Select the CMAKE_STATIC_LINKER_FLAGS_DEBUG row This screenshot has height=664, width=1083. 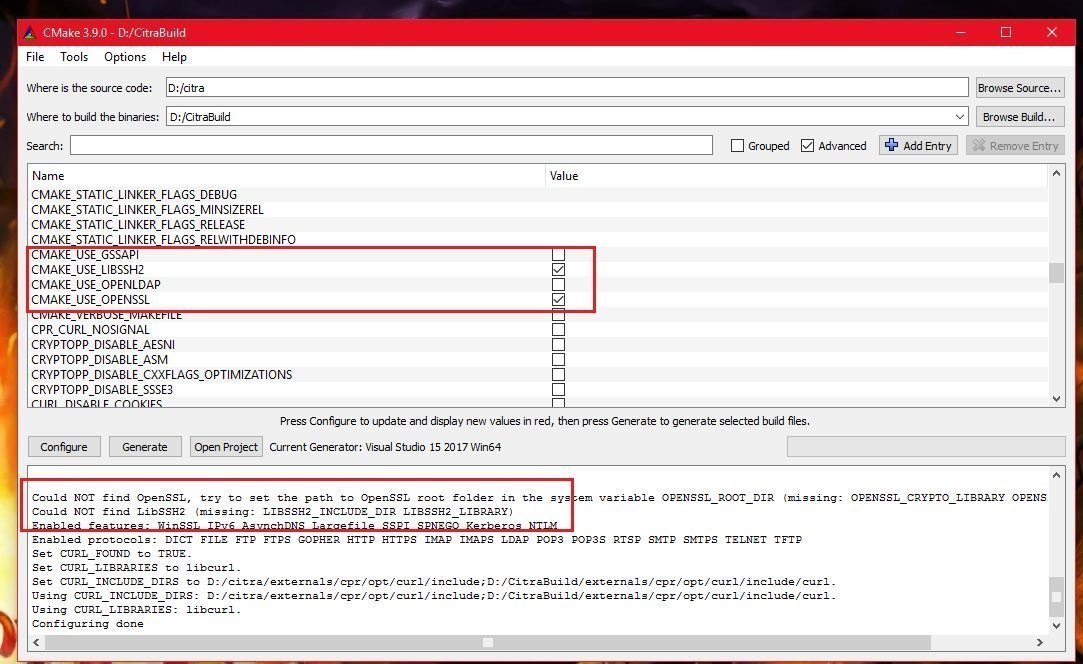click(537, 194)
